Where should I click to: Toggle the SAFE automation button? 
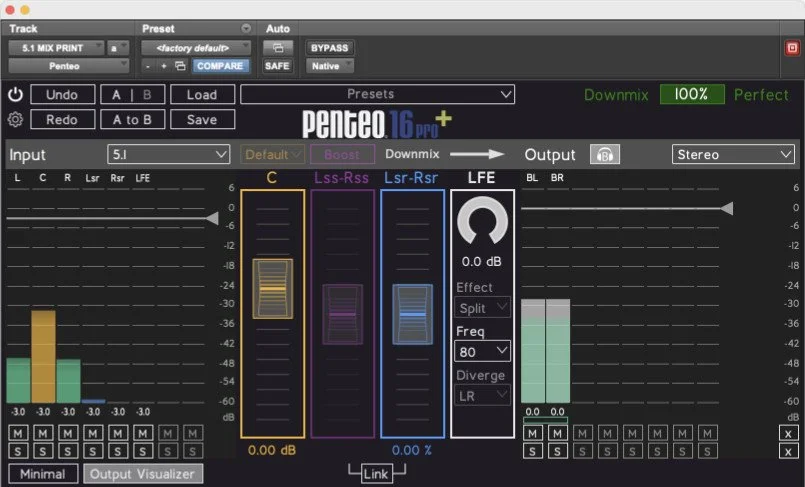tap(277, 66)
